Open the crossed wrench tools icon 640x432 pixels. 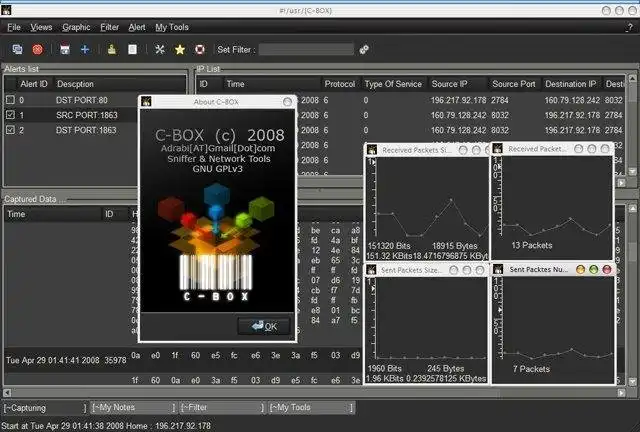tap(160, 49)
